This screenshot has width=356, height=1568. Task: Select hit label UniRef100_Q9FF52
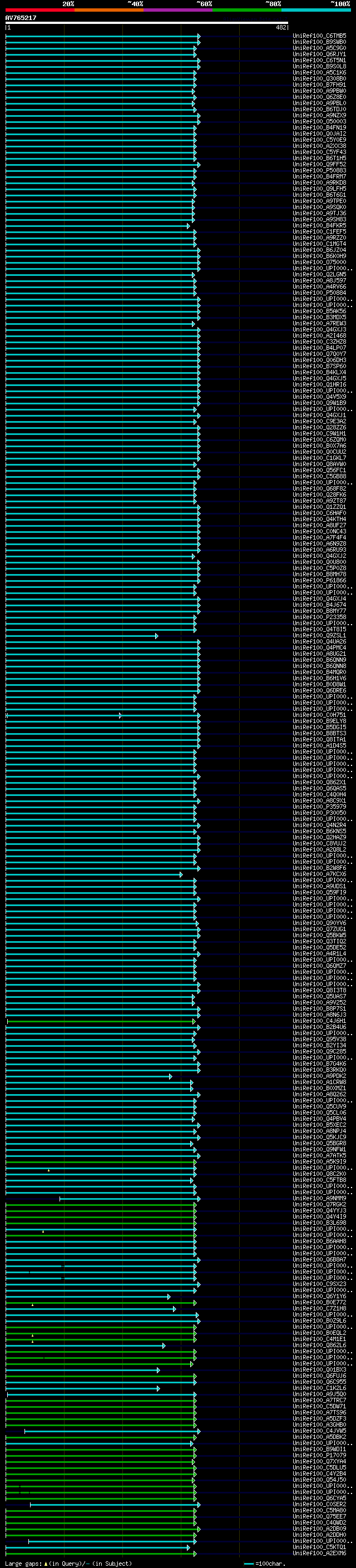pos(319,164)
